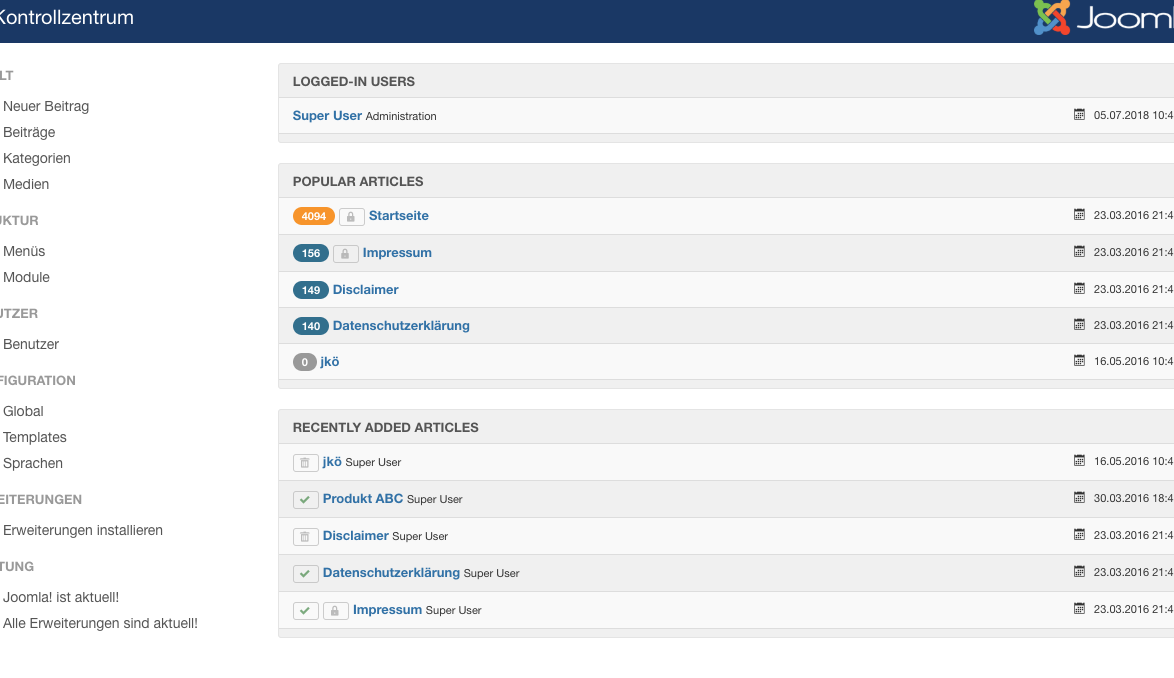Click the trash icon beside Disclaimer in recent articles
The width and height of the screenshot is (1174, 678).
click(x=305, y=537)
